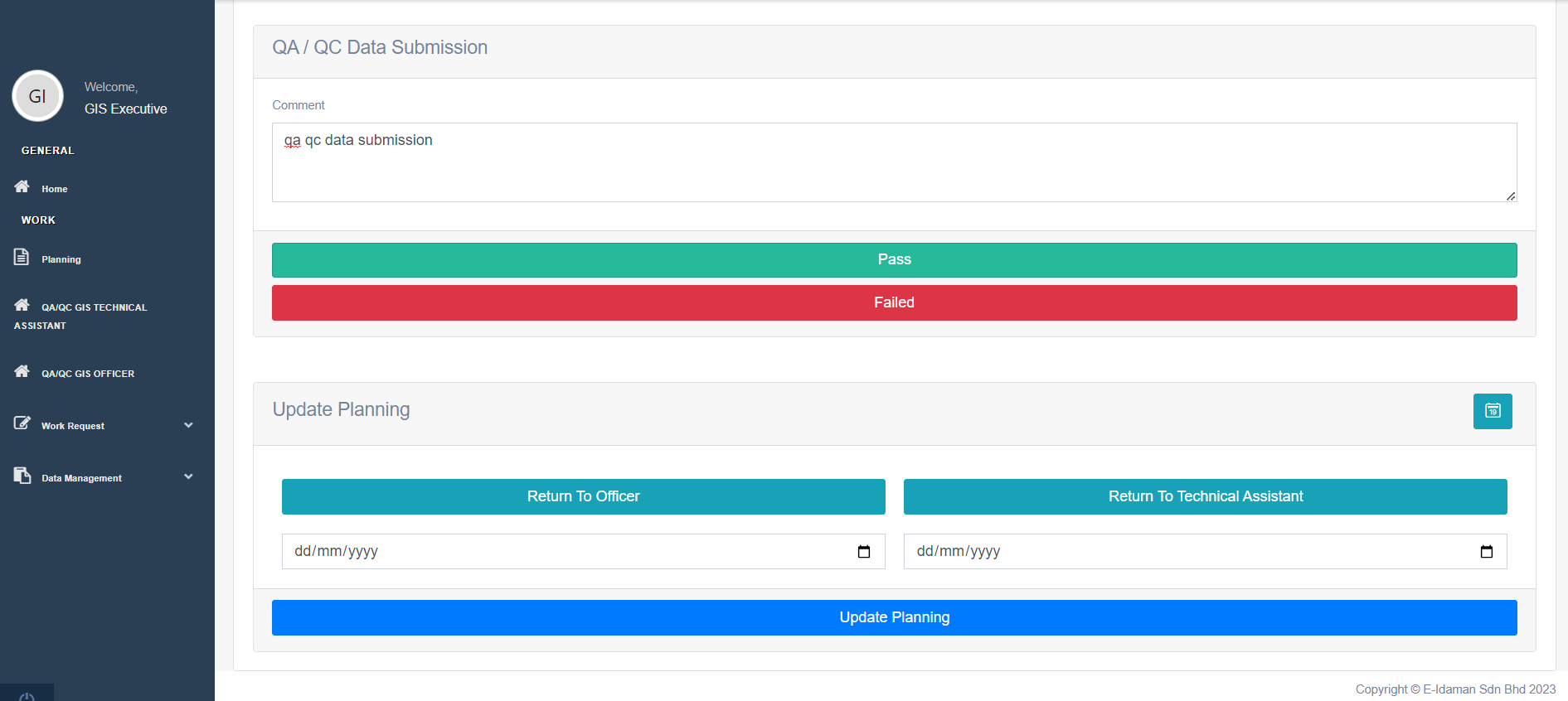Viewport: 1568px width, 701px height.
Task: Click the Comment box resize handle
Action: [x=1511, y=196]
